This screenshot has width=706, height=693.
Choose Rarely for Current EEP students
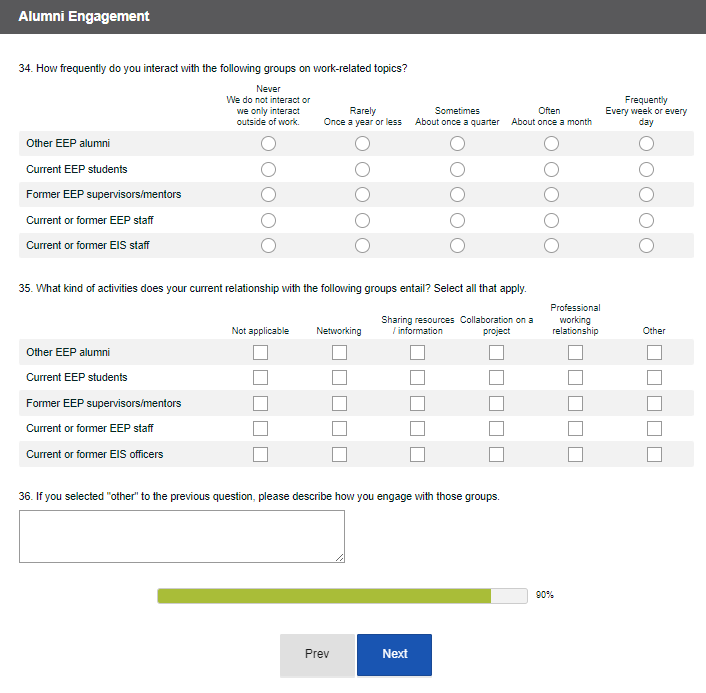(x=362, y=169)
